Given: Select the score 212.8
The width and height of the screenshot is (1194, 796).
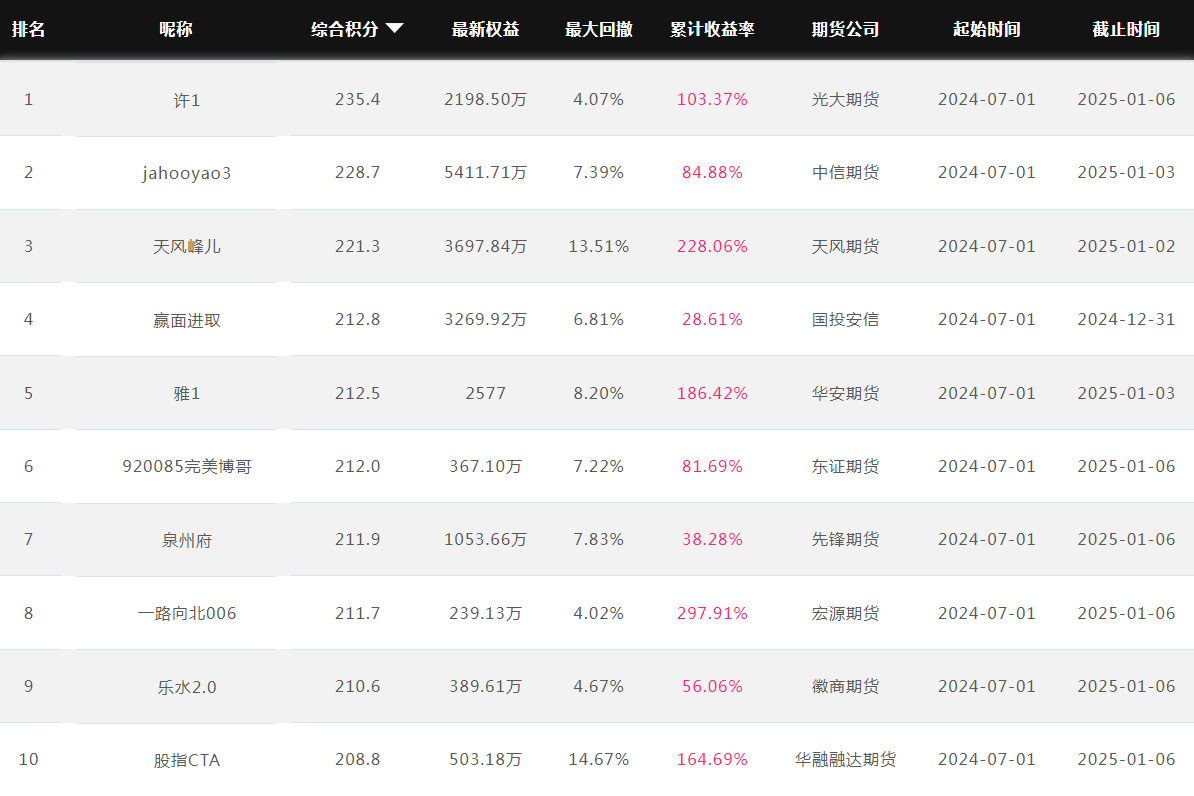Looking at the screenshot, I should (357, 319).
